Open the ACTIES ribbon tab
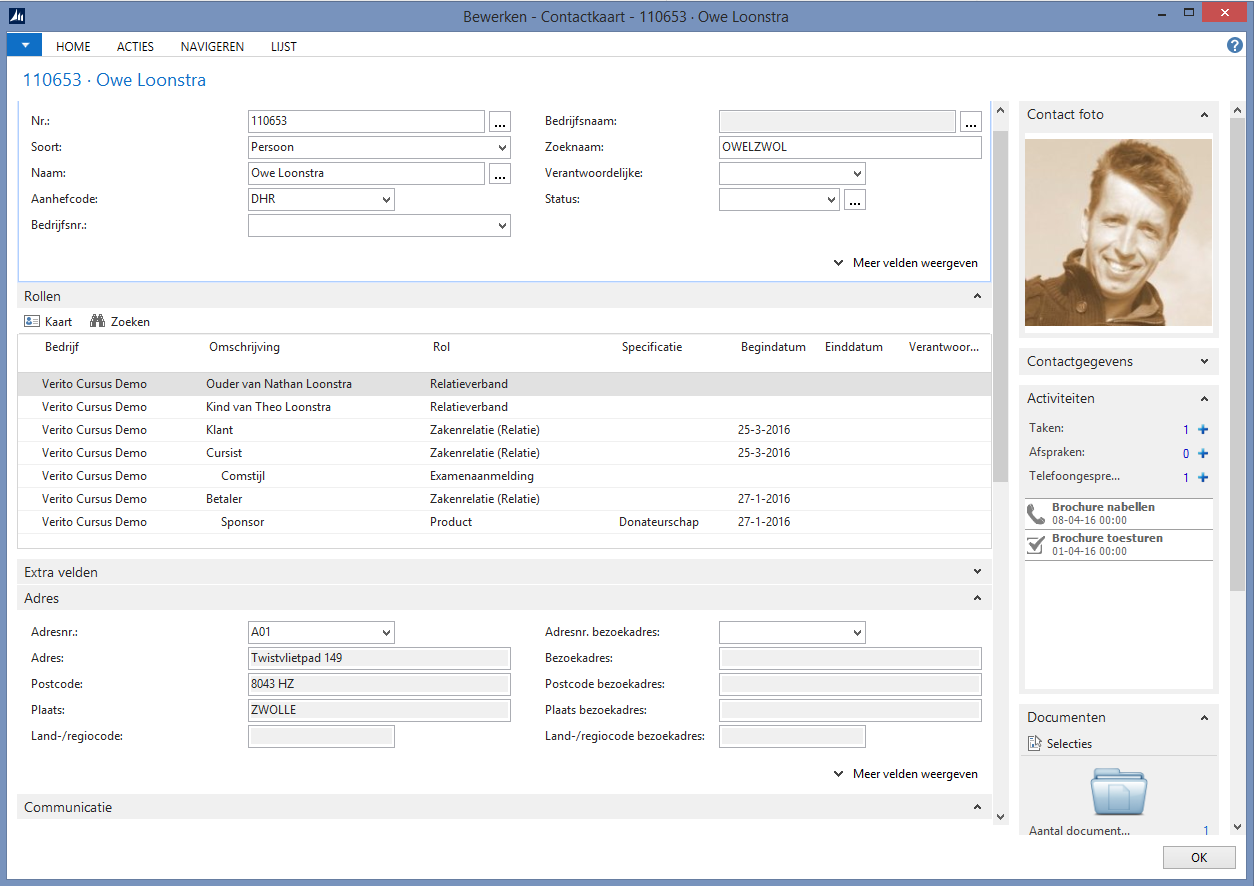 point(135,46)
